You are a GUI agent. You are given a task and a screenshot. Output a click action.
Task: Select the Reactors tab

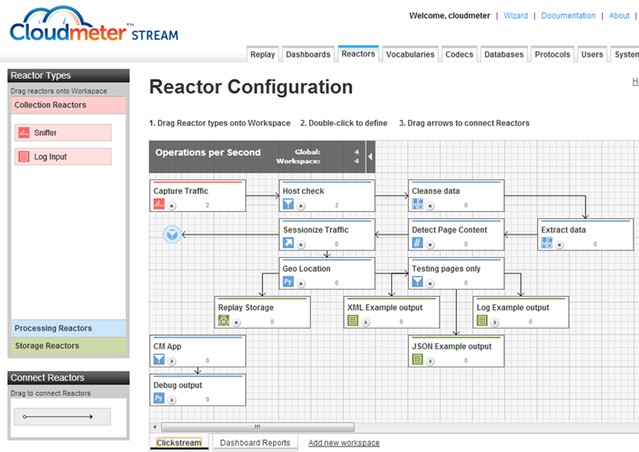click(x=358, y=54)
